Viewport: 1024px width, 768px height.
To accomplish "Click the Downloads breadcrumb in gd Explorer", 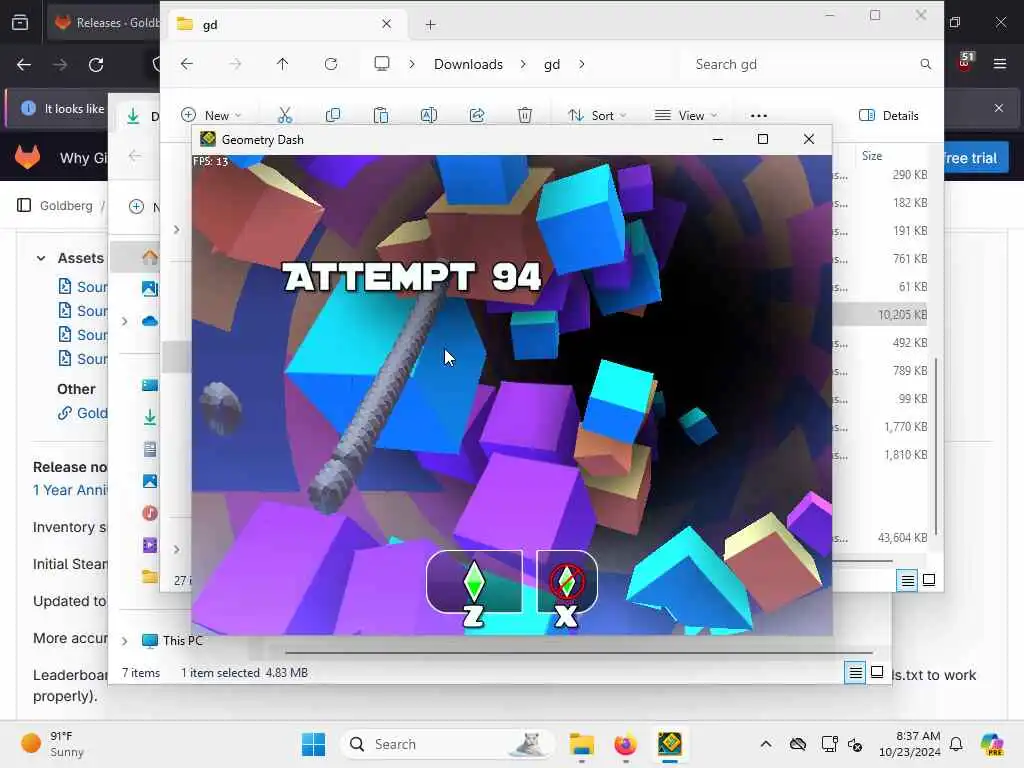I will tap(468, 64).
